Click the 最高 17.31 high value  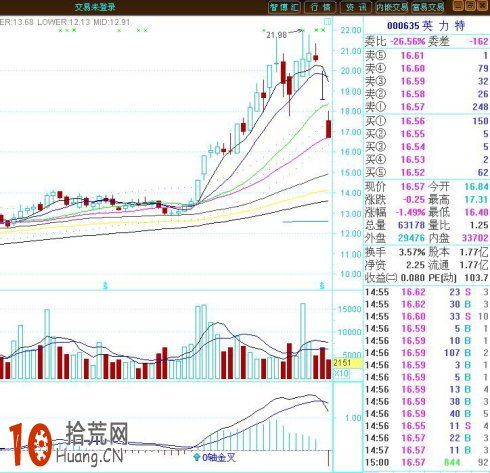(476, 200)
